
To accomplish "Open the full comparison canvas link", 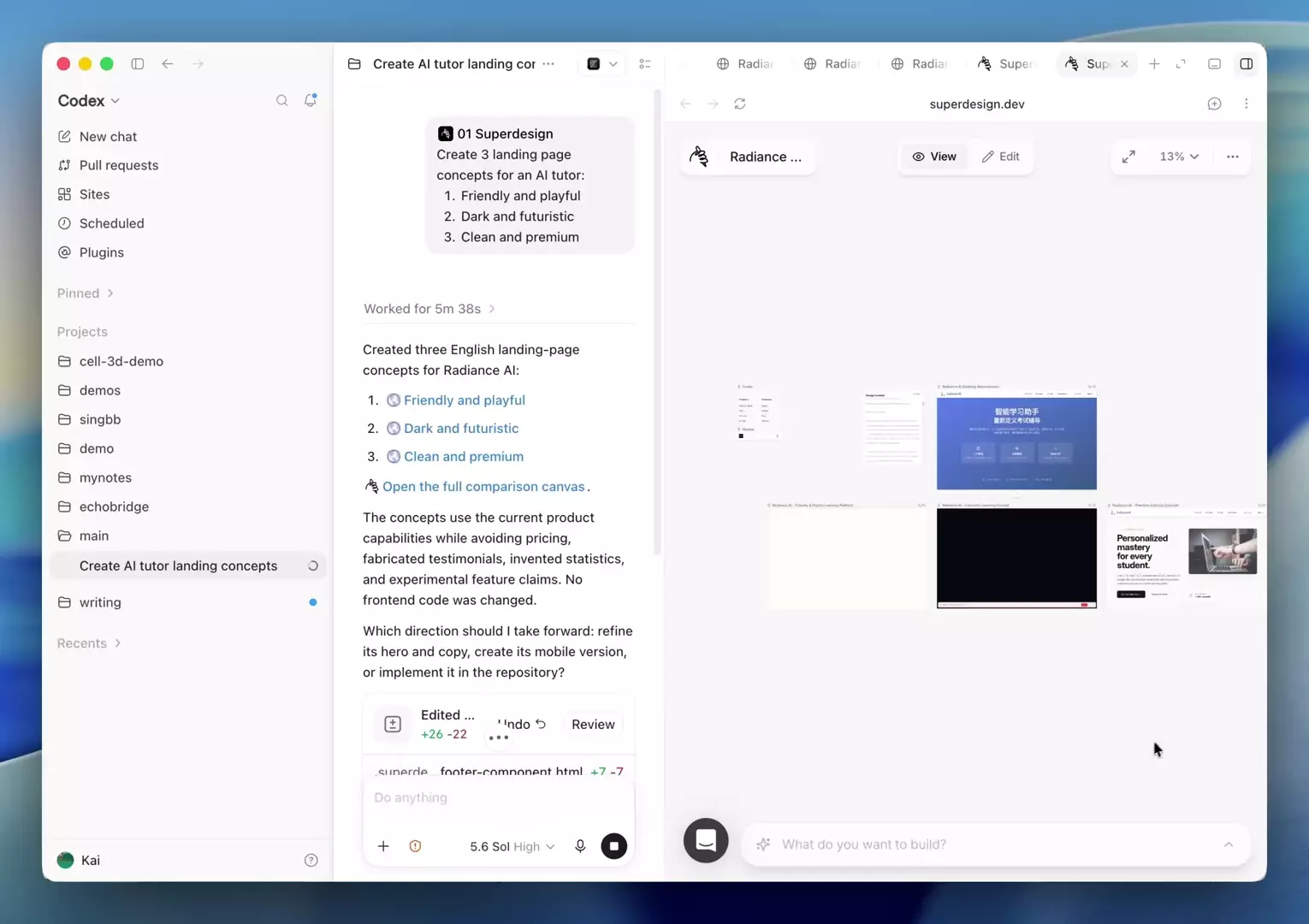I will coord(483,486).
